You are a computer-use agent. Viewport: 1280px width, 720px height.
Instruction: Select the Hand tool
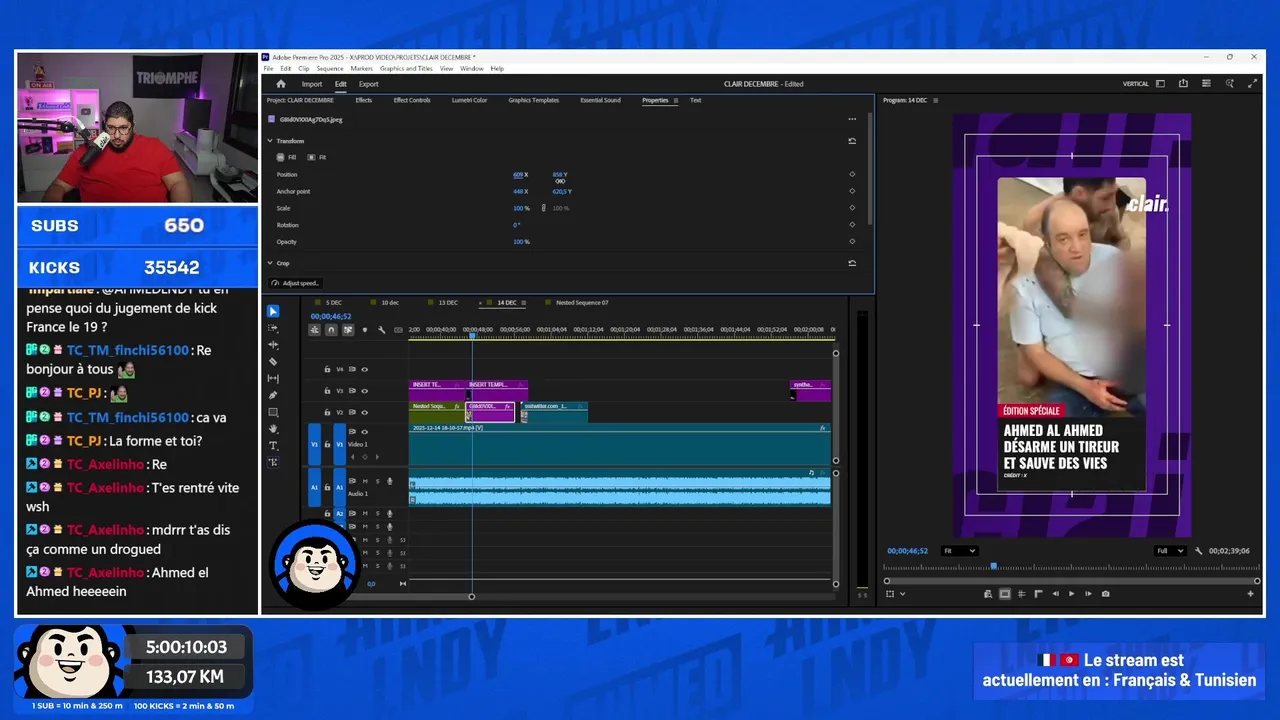click(273, 429)
